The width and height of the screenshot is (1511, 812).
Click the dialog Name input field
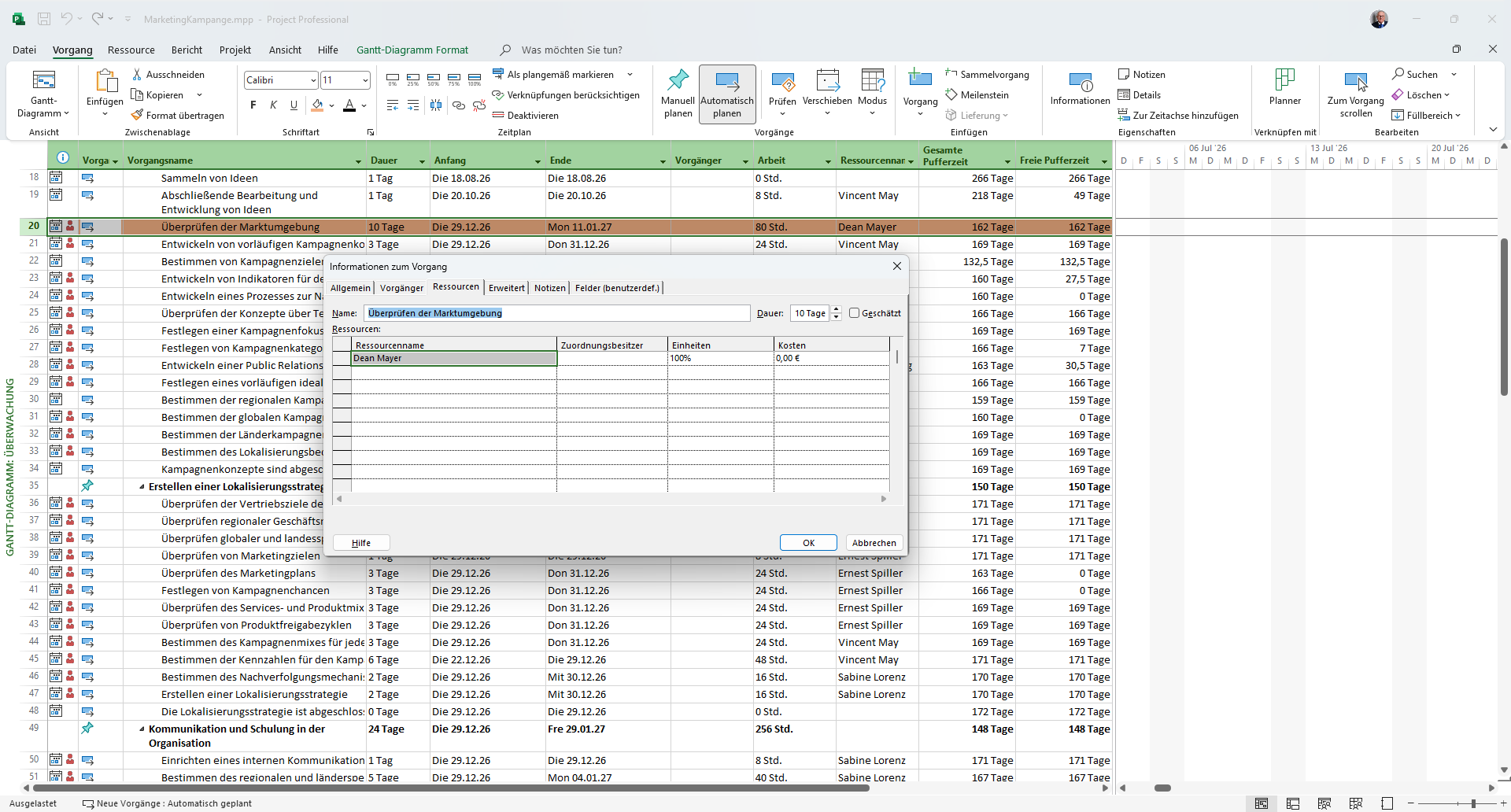click(556, 313)
